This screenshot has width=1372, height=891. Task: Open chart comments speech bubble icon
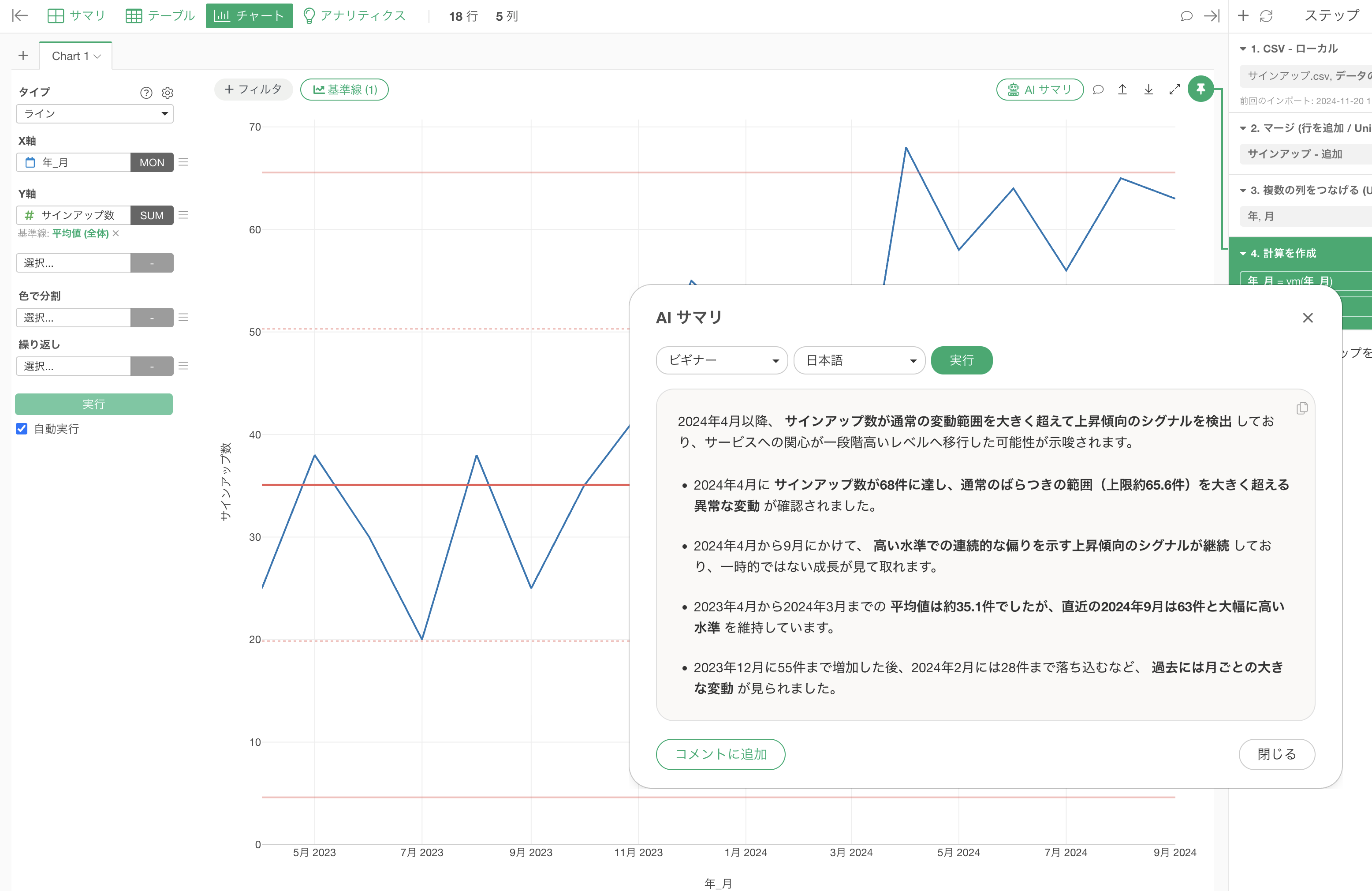[x=1098, y=90]
